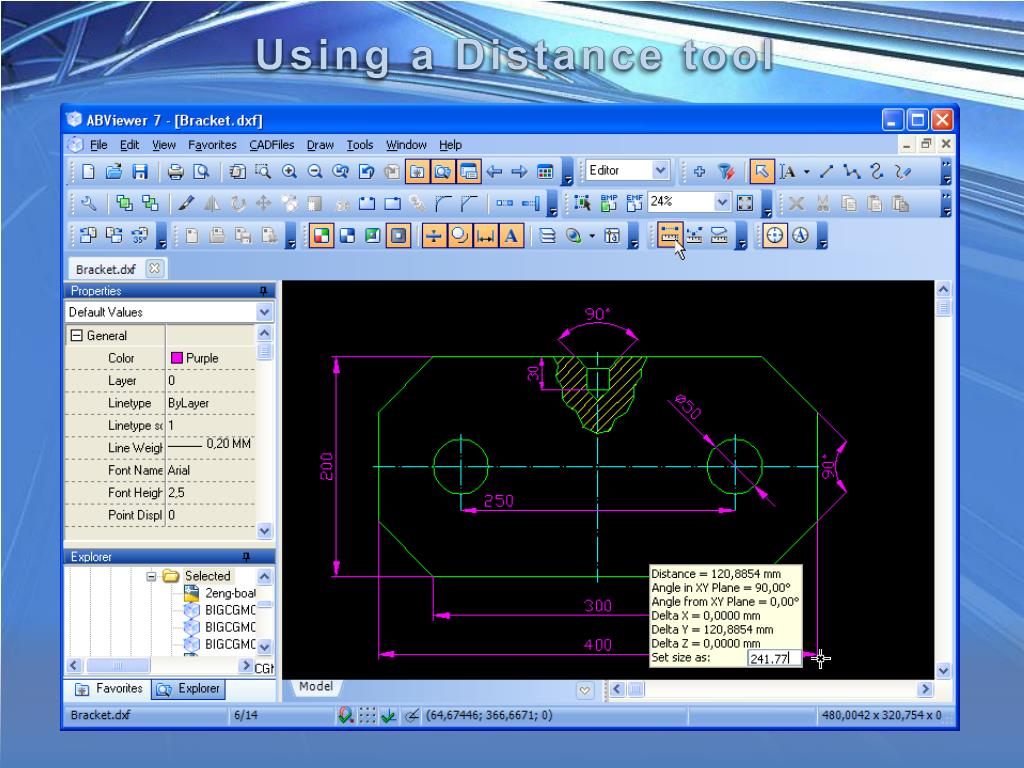Open the Text tool dropdown arrow
1024x768 pixels.
pos(807,172)
